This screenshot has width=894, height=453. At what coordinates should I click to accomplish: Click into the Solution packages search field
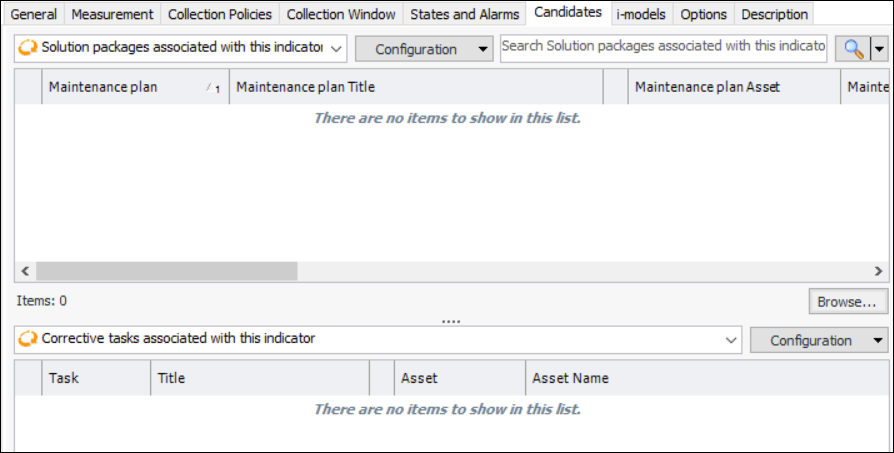pos(663,47)
